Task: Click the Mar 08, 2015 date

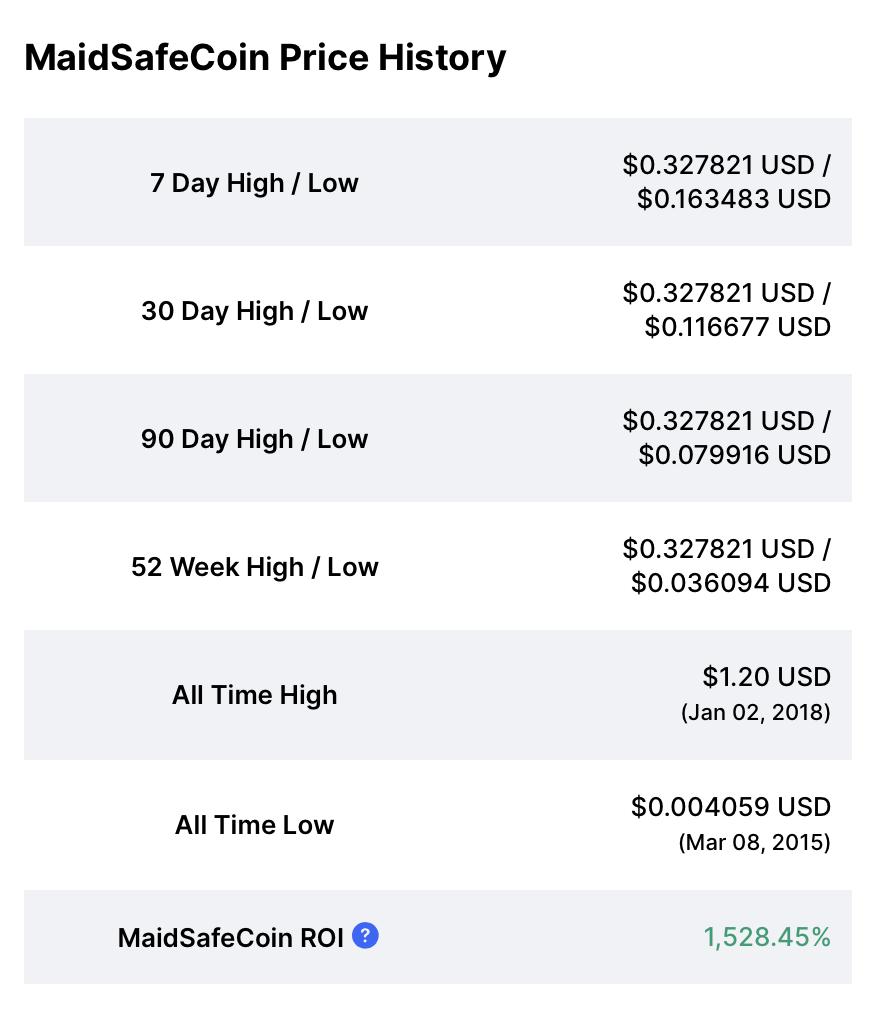Action: click(754, 843)
